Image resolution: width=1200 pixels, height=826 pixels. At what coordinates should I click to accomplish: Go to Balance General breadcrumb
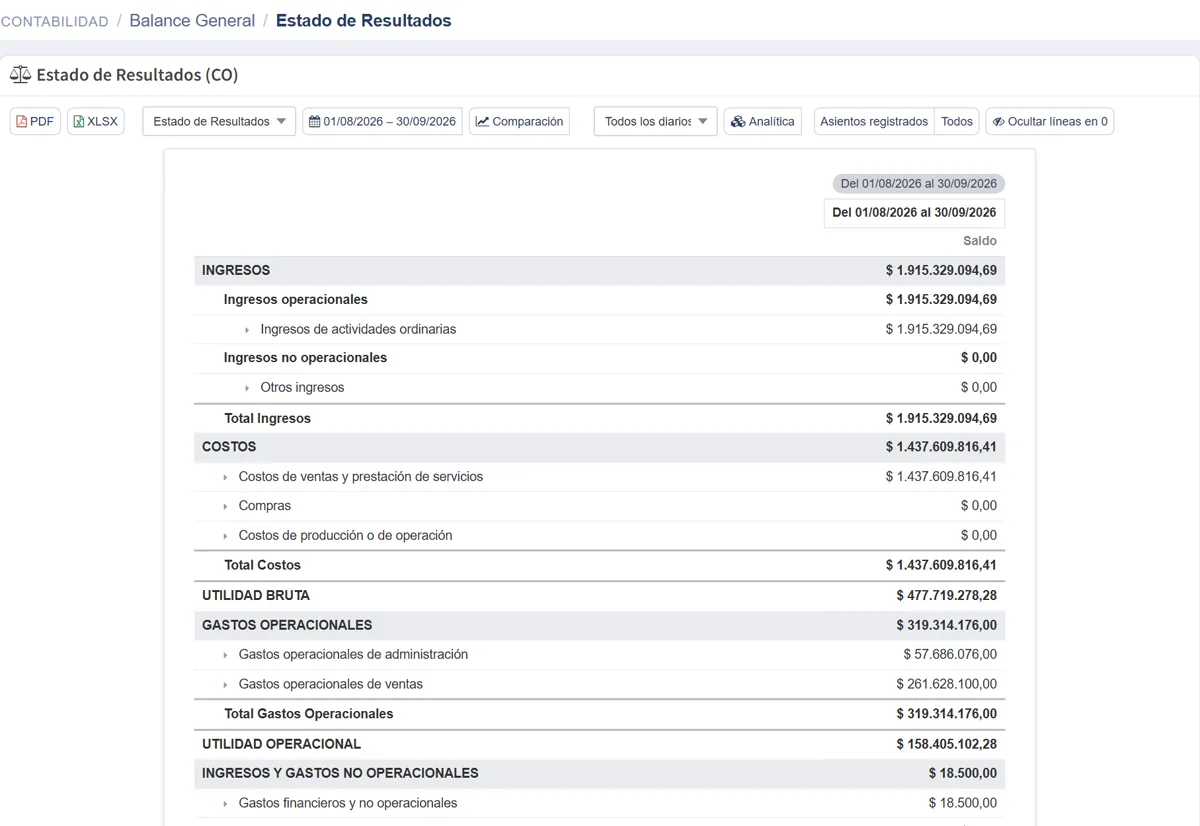(x=192, y=20)
